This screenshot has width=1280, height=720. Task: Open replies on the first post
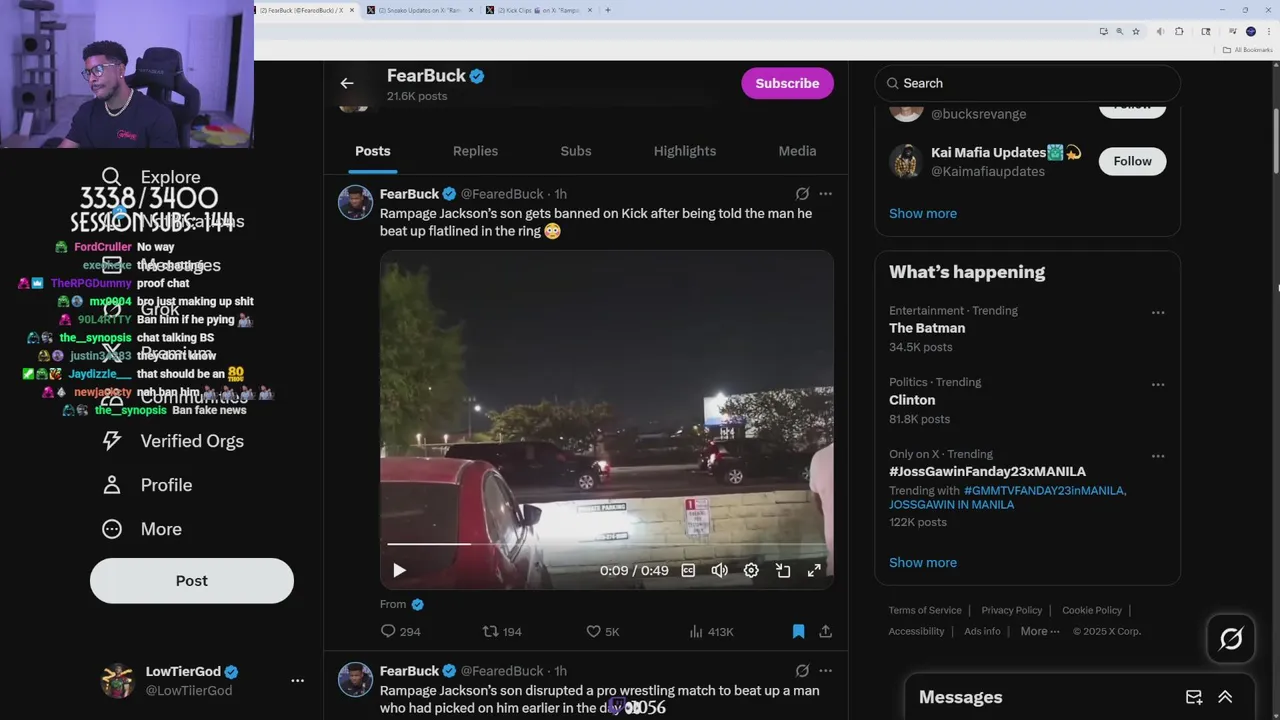pyautogui.click(x=400, y=631)
